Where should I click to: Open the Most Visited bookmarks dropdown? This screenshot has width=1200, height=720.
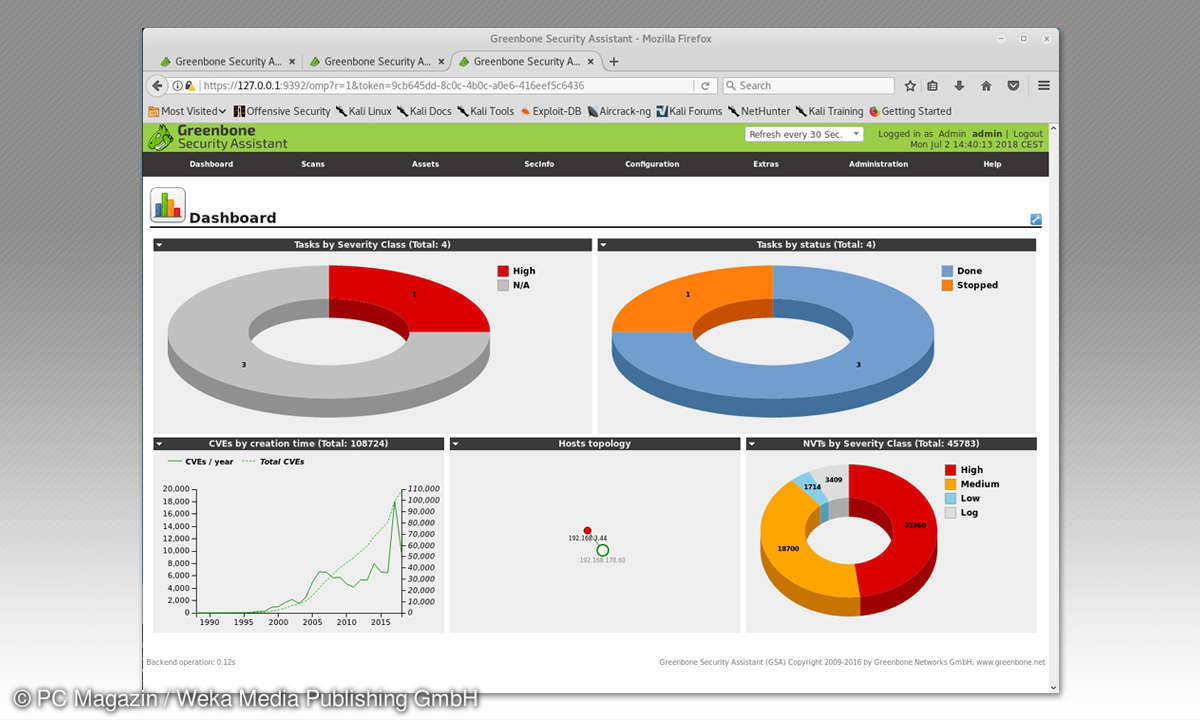187,111
